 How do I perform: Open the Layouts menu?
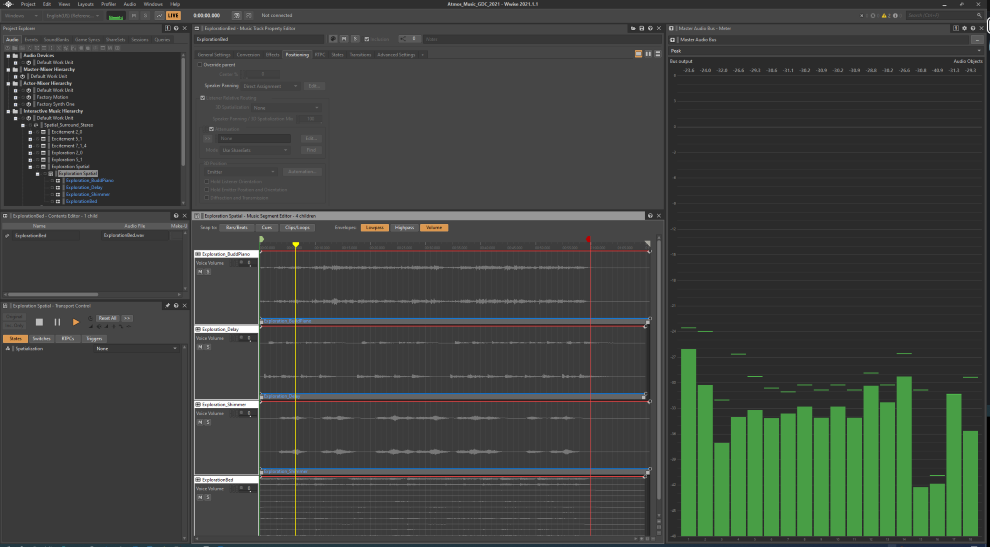(85, 4)
